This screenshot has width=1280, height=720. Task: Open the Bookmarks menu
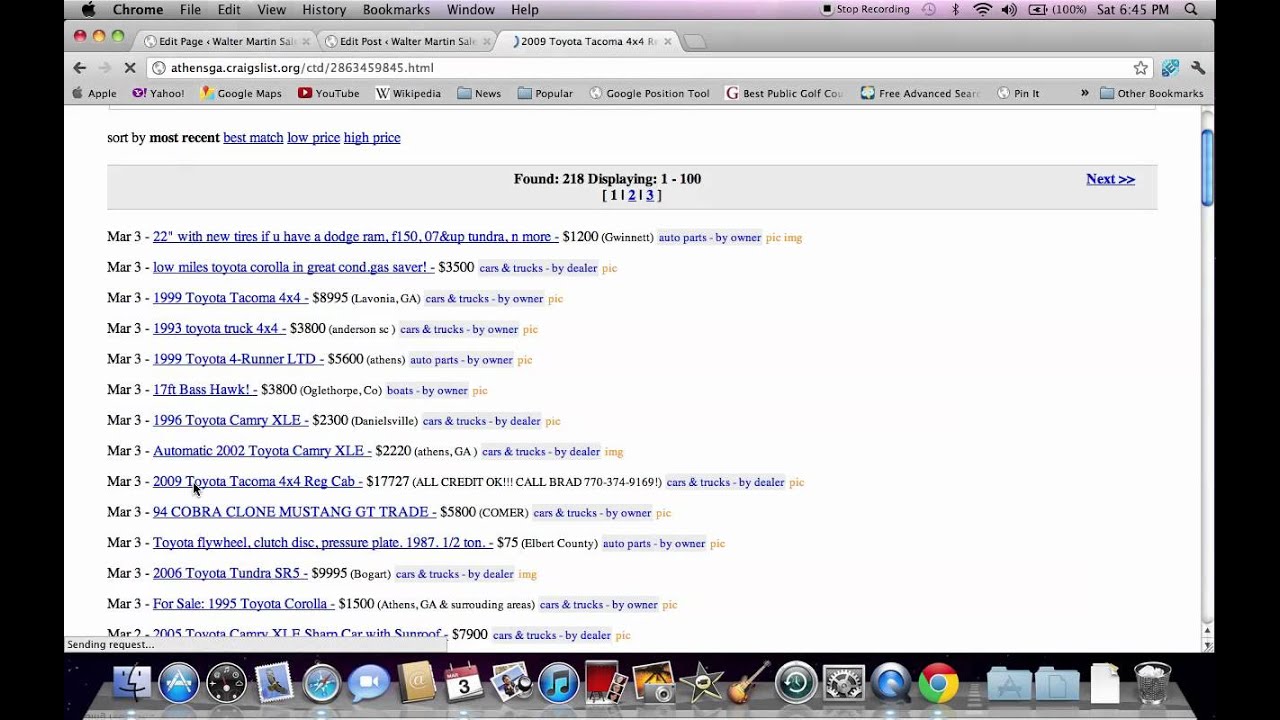(x=394, y=9)
